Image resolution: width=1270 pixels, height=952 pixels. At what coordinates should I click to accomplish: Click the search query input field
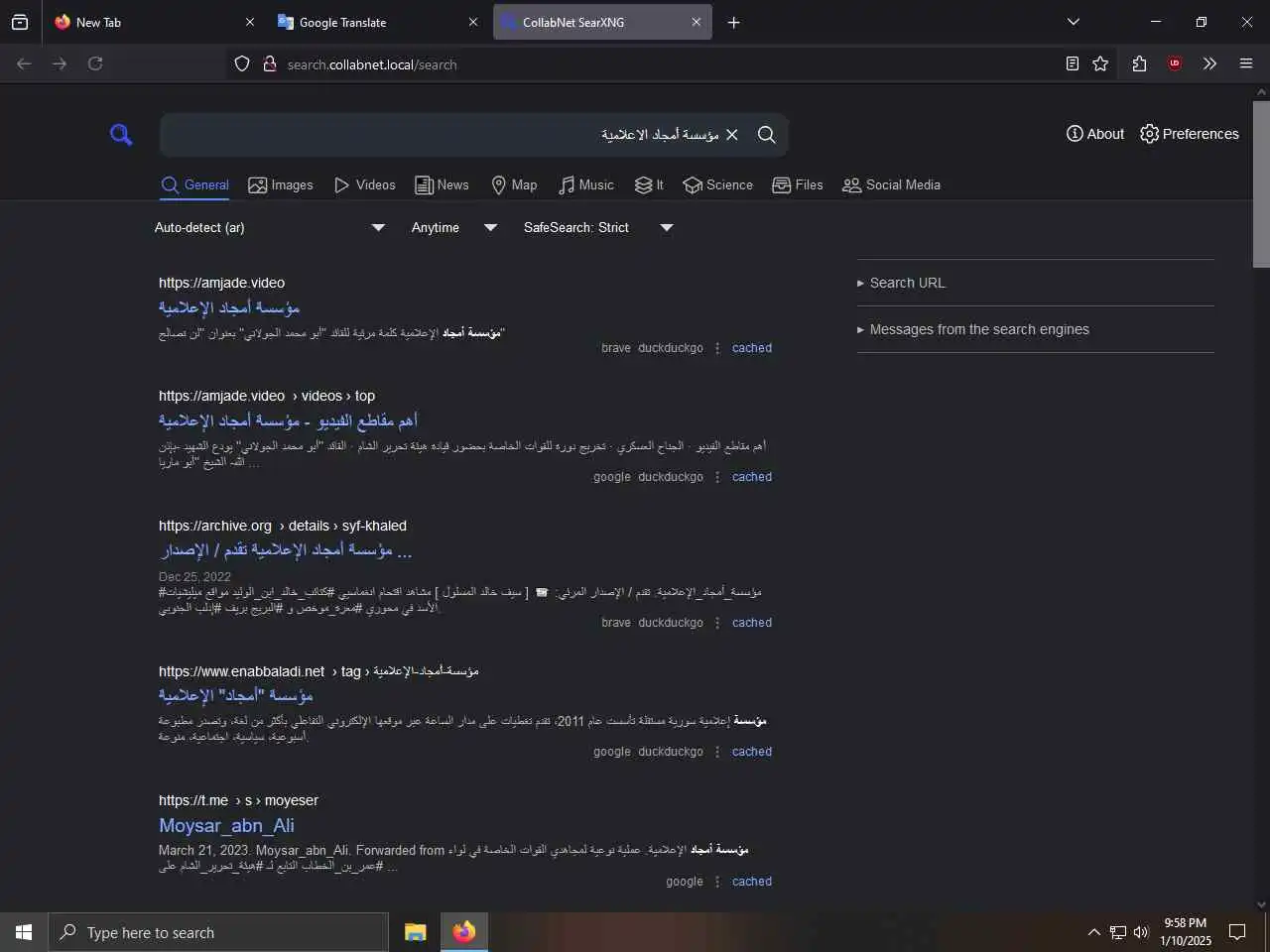(442, 135)
